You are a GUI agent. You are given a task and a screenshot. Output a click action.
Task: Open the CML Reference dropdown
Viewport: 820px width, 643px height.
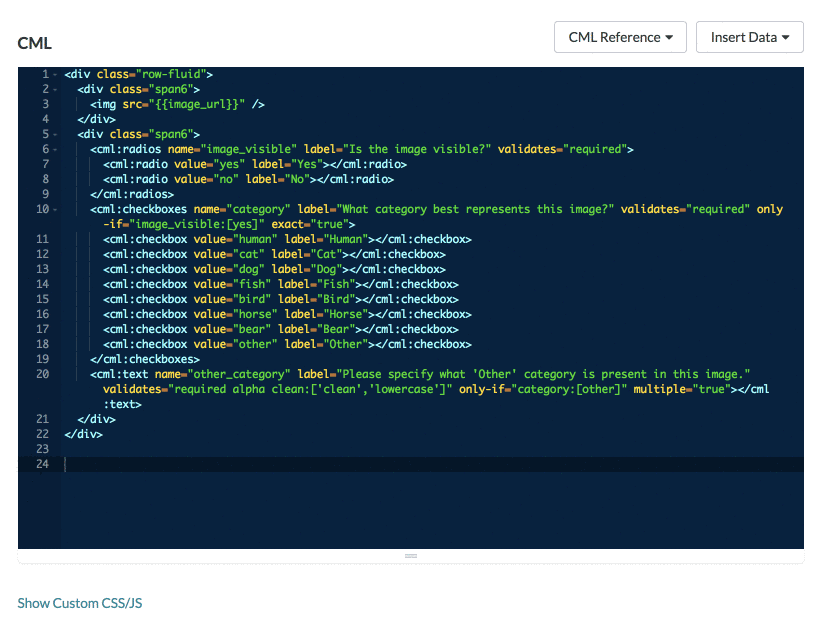pyautogui.click(x=620, y=37)
